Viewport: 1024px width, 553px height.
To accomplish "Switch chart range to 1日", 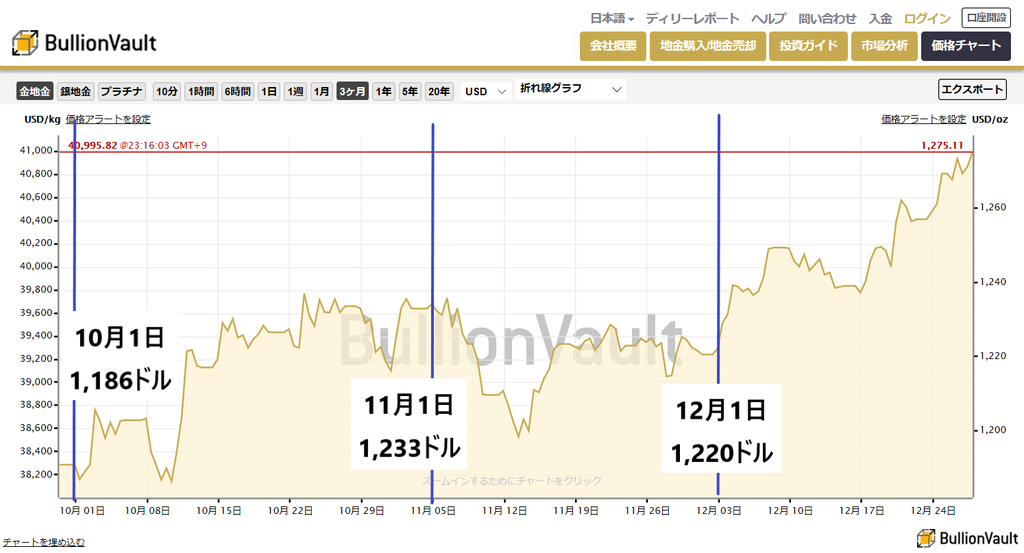I will coord(269,91).
